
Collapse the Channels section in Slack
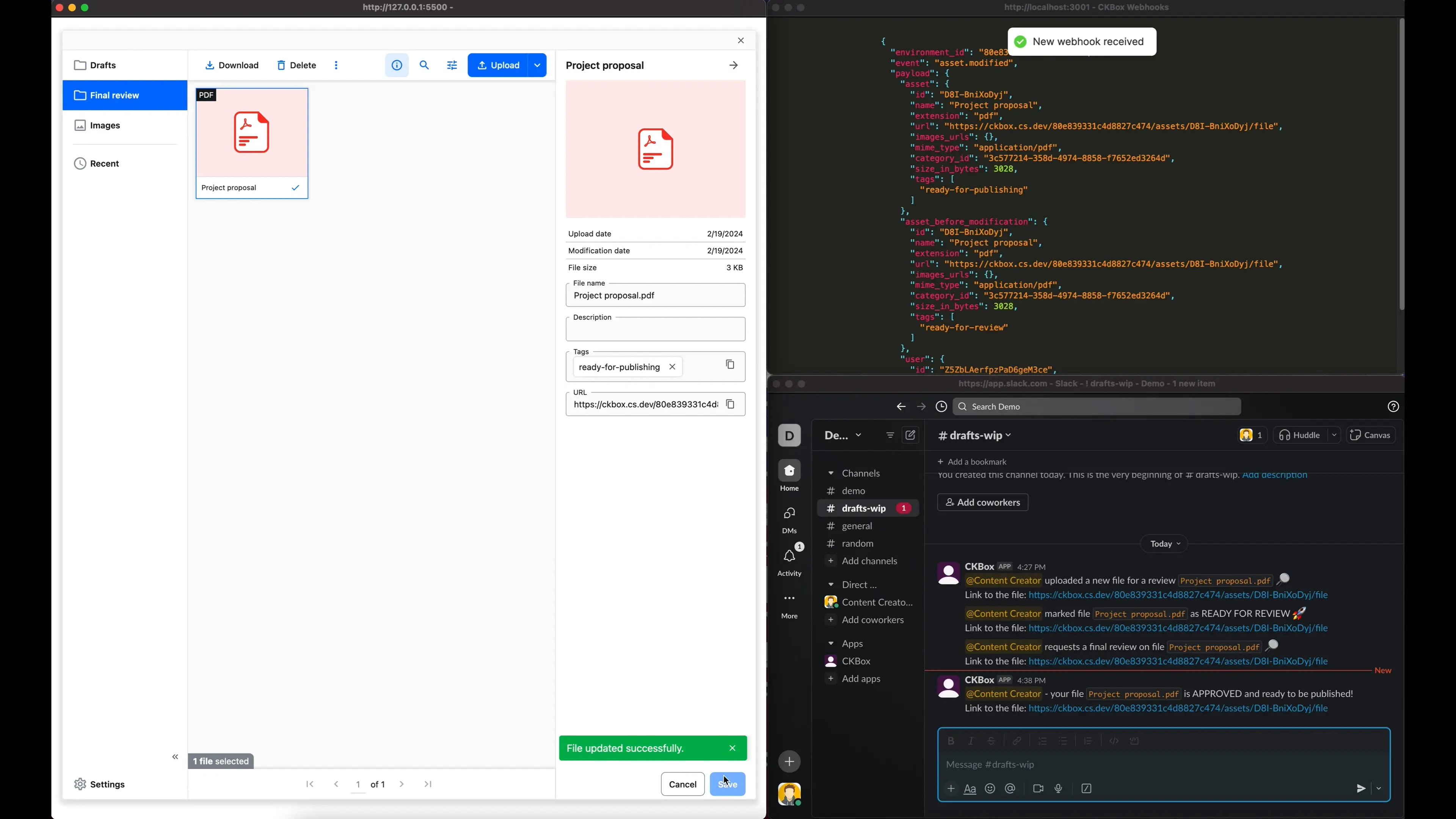831,474
